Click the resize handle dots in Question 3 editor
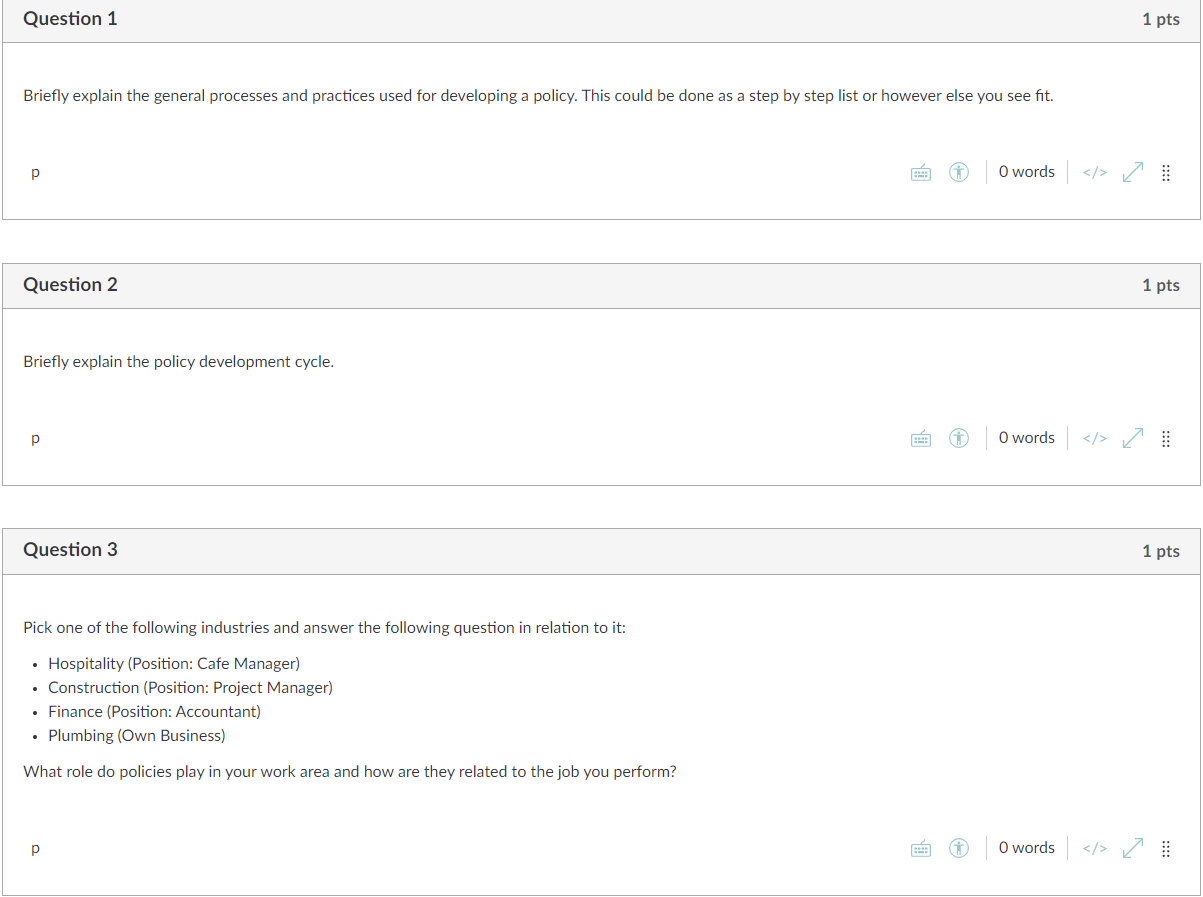Image resolution: width=1203 pixels, height=897 pixels. coord(1165,848)
